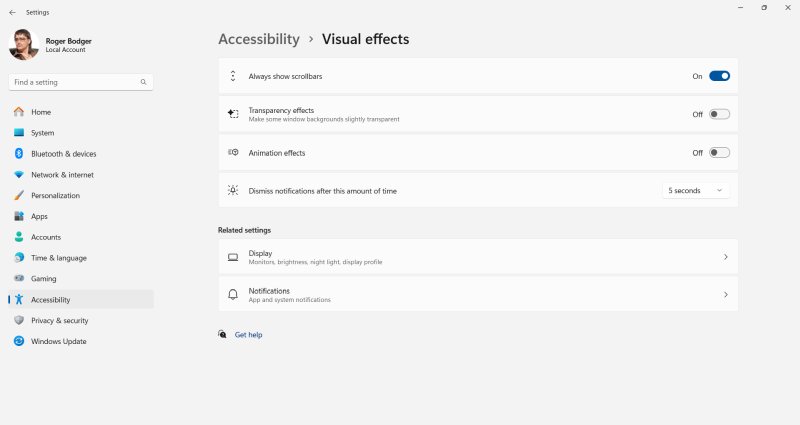This screenshot has width=800, height=425.
Task: Click the Notifications bell icon
Action: tap(233, 294)
